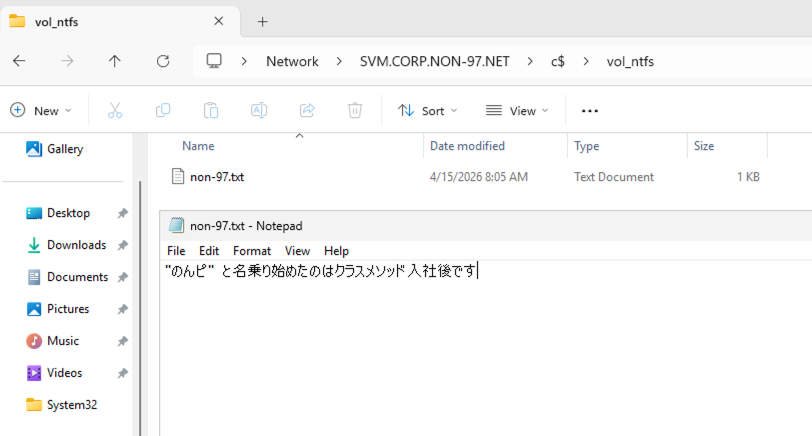This screenshot has height=436, width=812.
Task: Click the non-97.txt file icon
Action: tap(178, 177)
